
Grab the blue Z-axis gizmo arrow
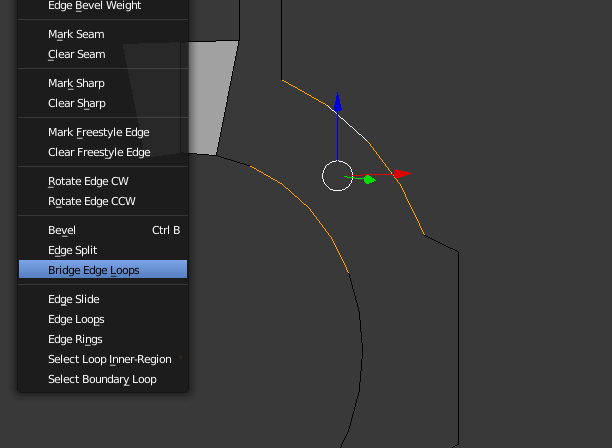coord(338,102)
